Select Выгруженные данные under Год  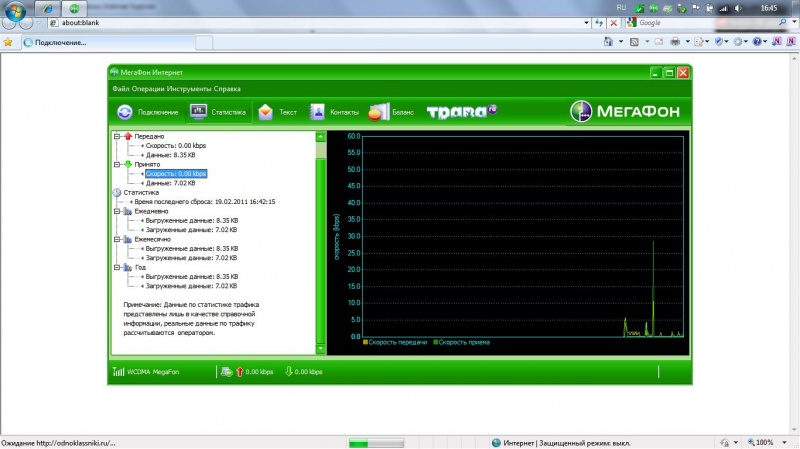pyautogui.click(x=192, y=277)
